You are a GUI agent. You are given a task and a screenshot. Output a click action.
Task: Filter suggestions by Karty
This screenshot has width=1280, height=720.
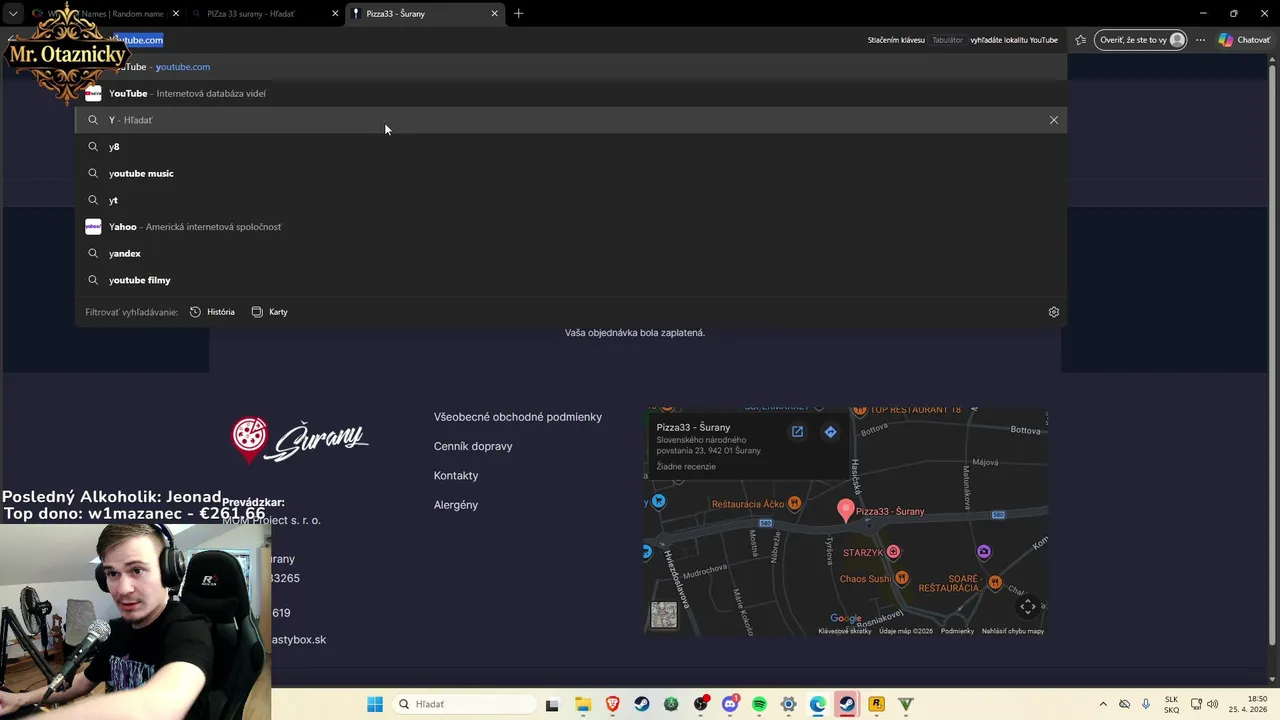(269, 312)
